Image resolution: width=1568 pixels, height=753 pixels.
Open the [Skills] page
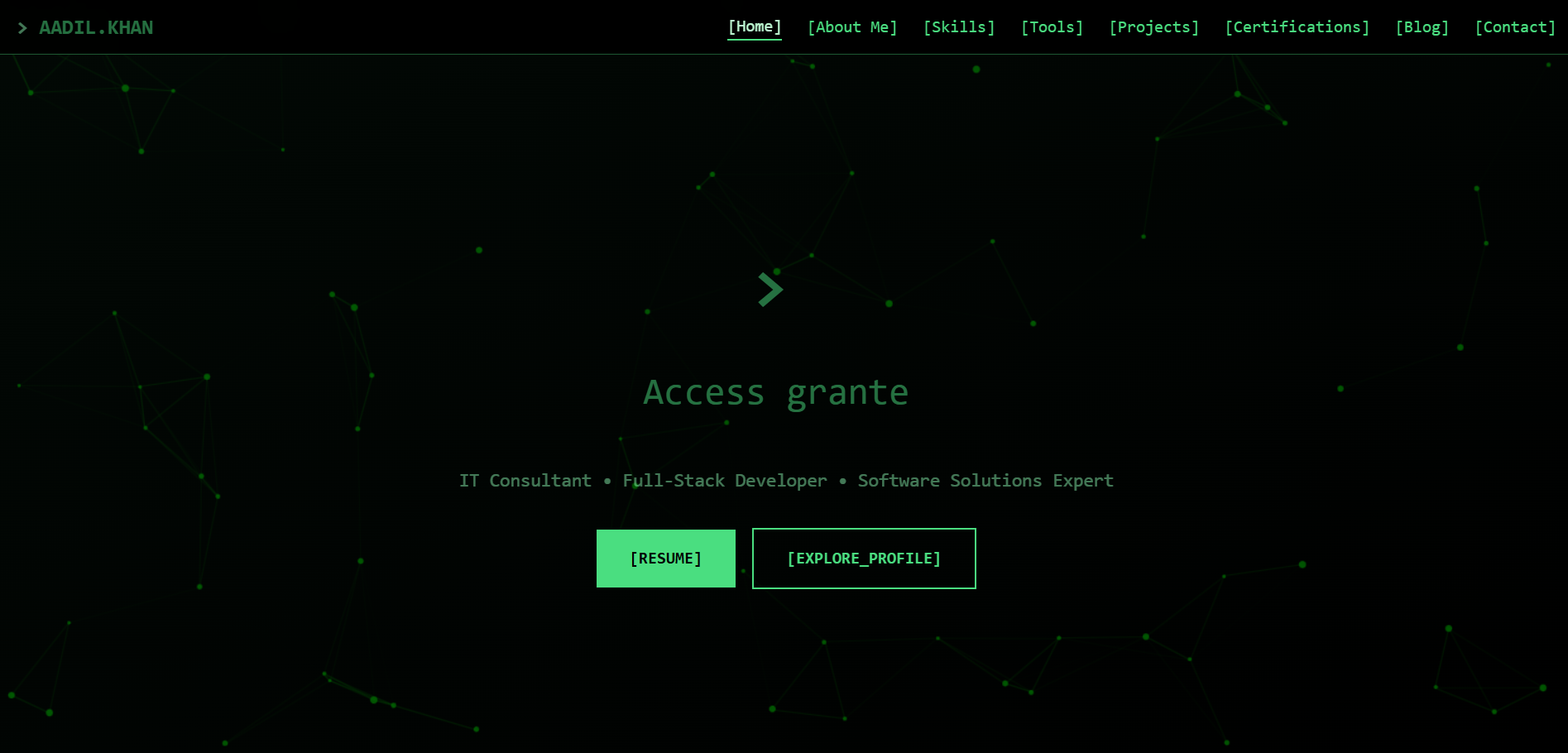click(958, 26)
